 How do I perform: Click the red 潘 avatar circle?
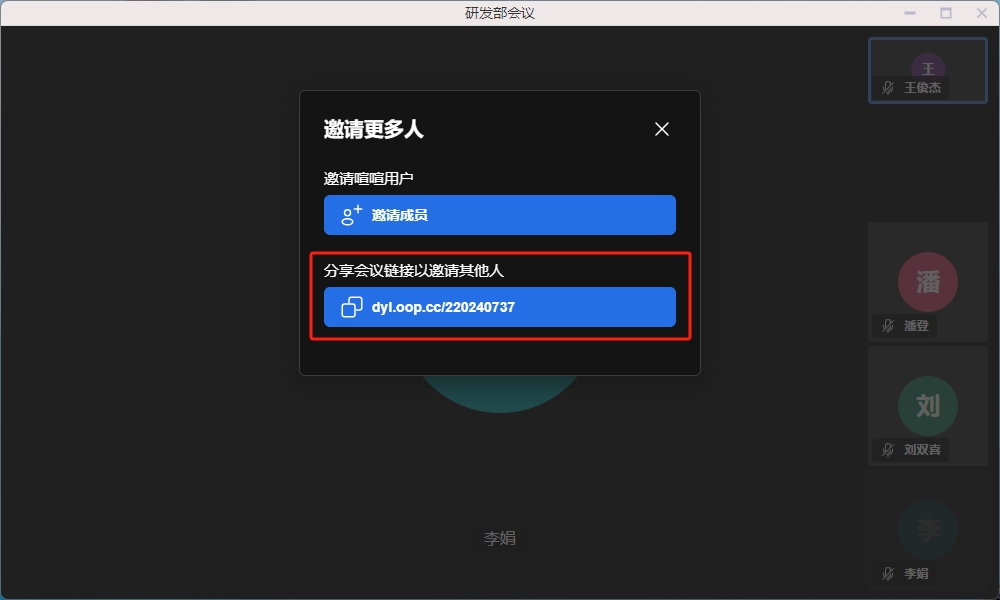pos(927,281)
